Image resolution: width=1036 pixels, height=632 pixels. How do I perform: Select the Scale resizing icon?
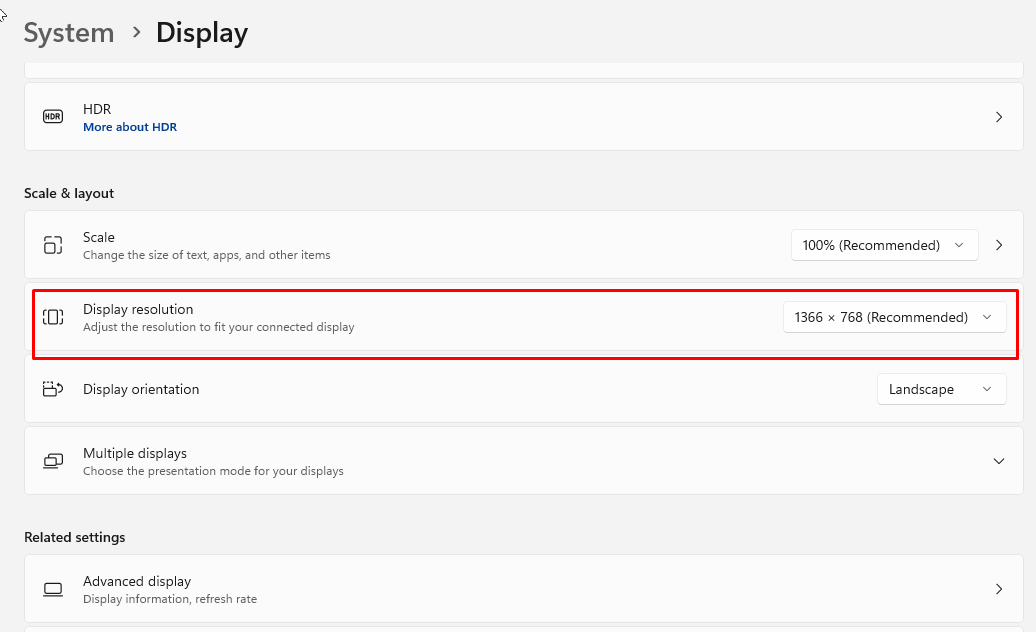(x=52, y=245)
